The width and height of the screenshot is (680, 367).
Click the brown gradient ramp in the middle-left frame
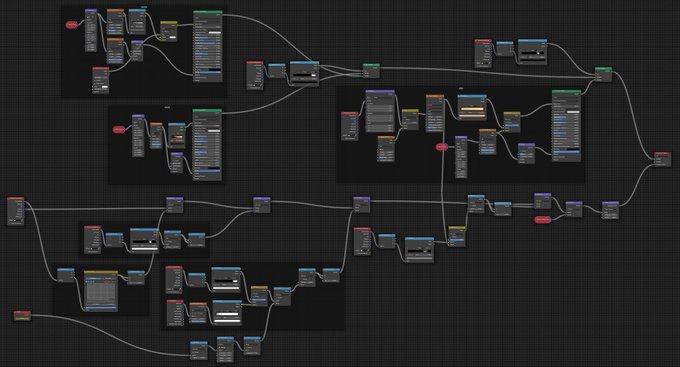tap(177, 138)
